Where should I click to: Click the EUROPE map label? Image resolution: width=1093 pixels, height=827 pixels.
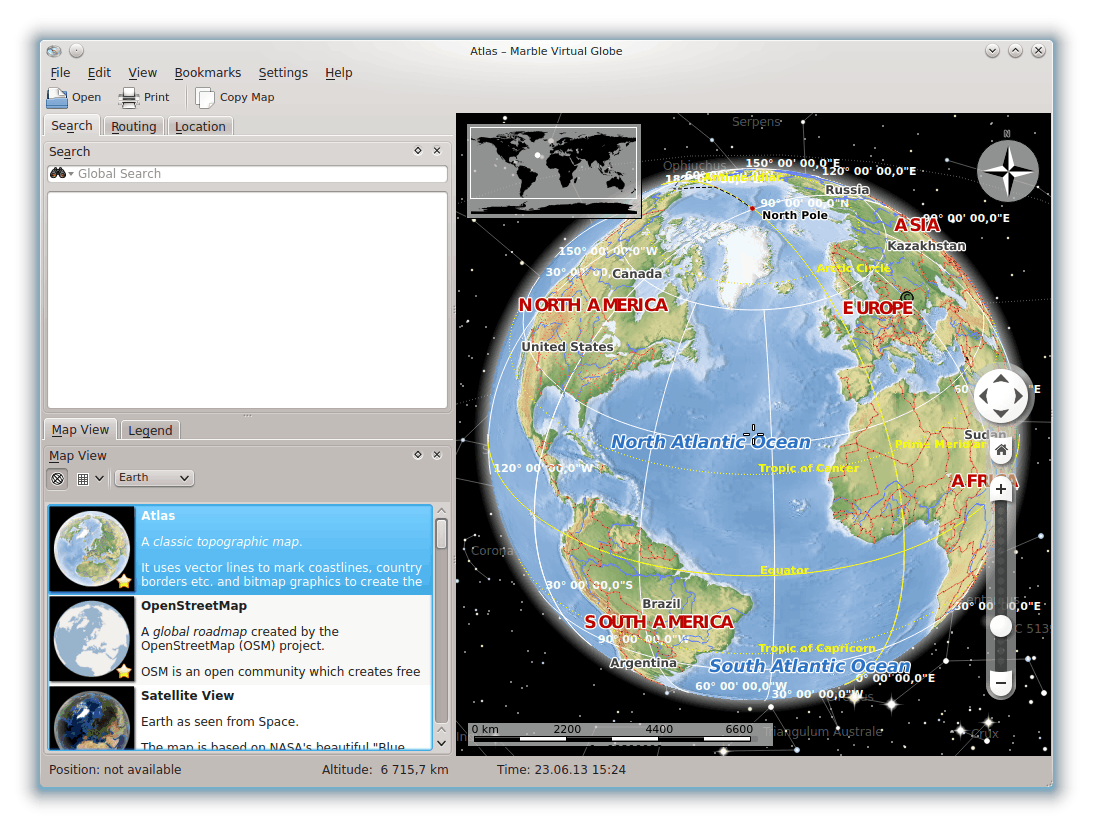click(x=878, y=308)
